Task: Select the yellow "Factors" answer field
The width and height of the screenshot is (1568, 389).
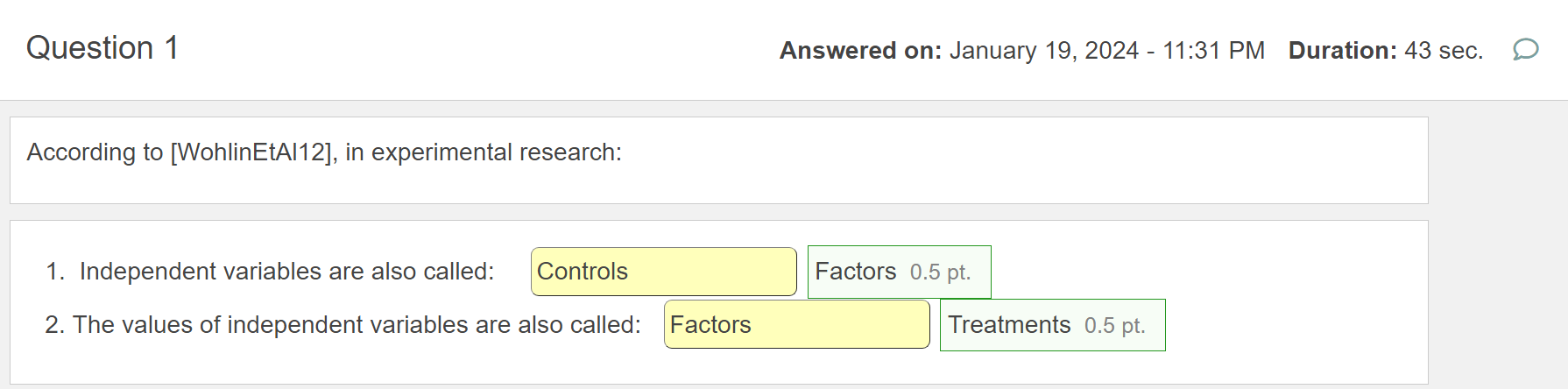Action: point(796,325)
